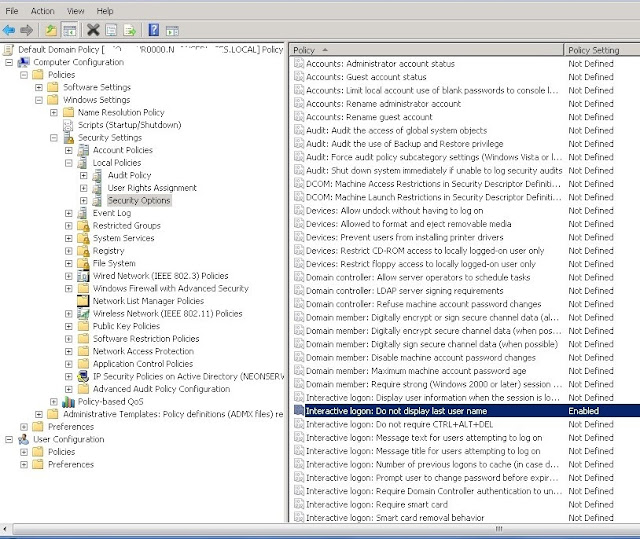Click the Computer Configuration computer icon
The height and width of the screenshot is (539, 640).
[24, 62]
